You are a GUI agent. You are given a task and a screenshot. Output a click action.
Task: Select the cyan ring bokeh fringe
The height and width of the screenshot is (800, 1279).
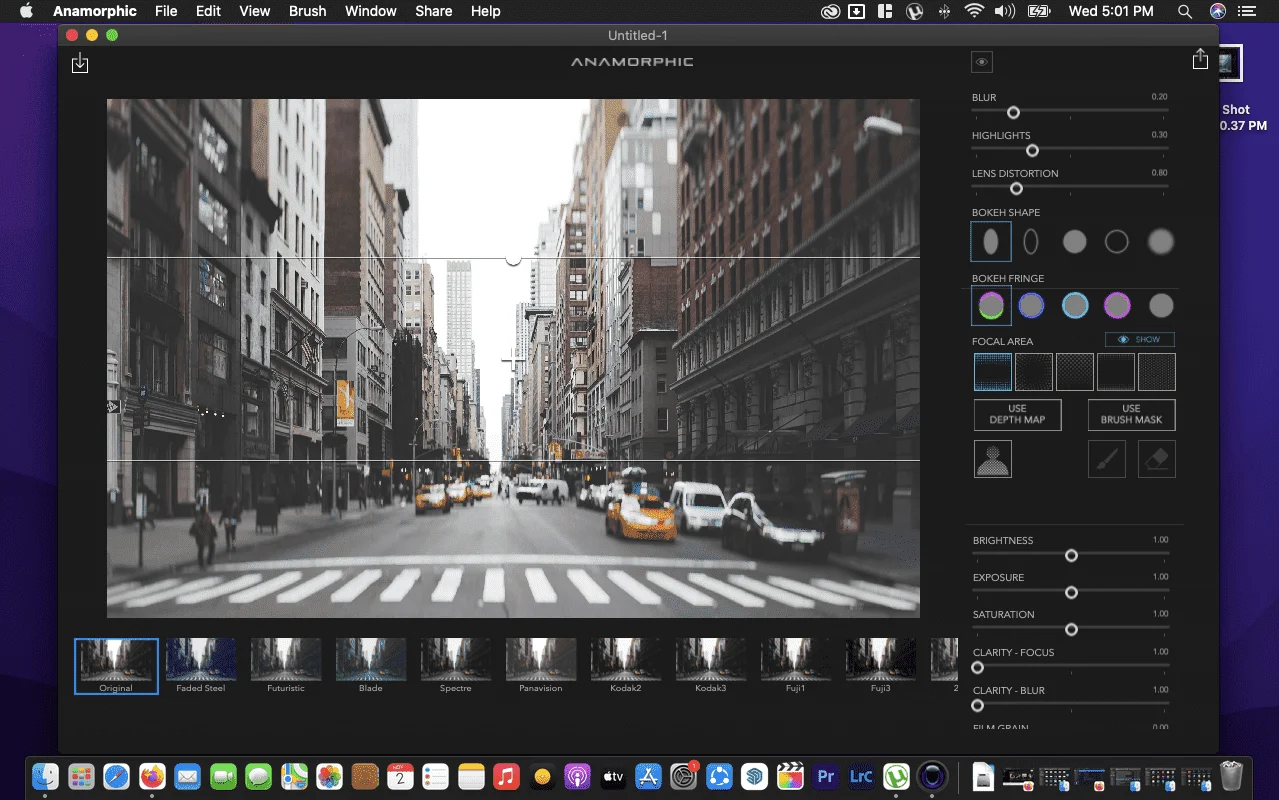1075,306
